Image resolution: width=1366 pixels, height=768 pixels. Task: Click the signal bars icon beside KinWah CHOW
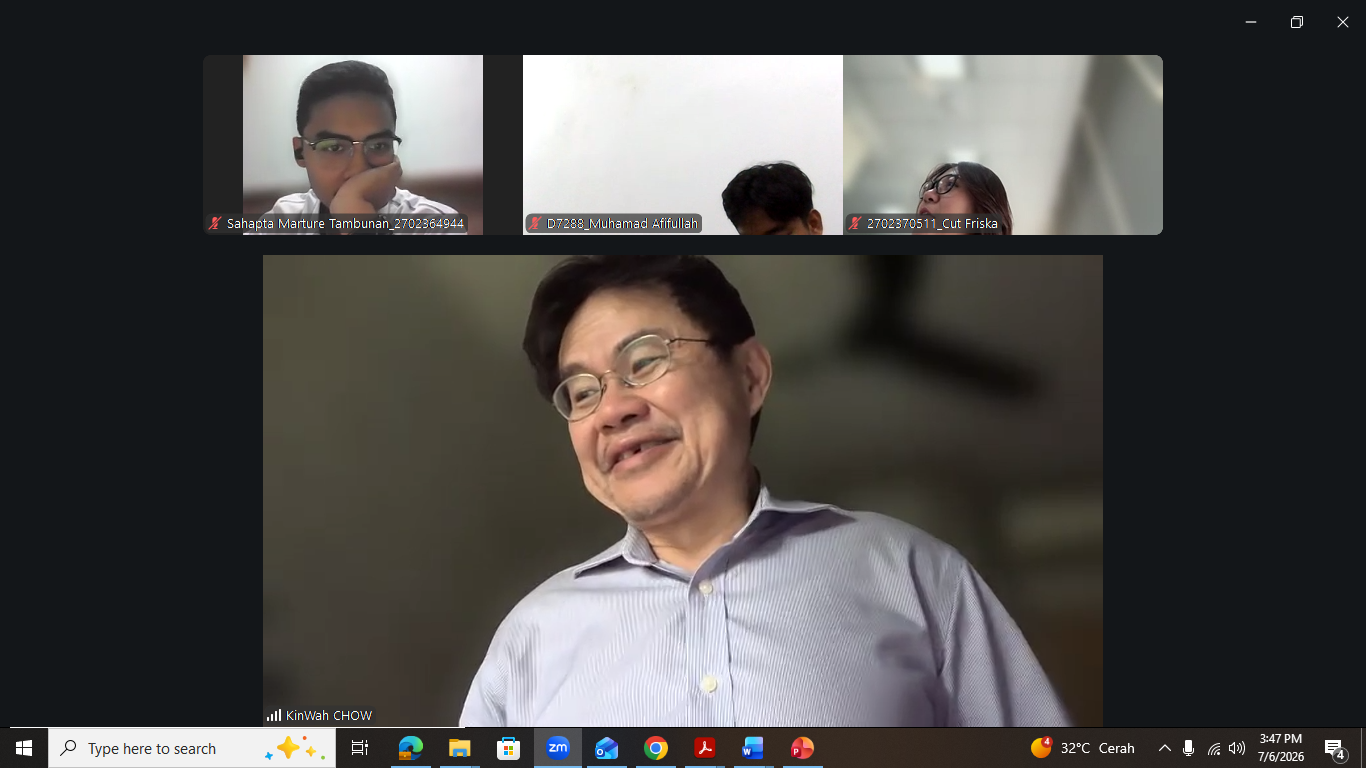273,715
